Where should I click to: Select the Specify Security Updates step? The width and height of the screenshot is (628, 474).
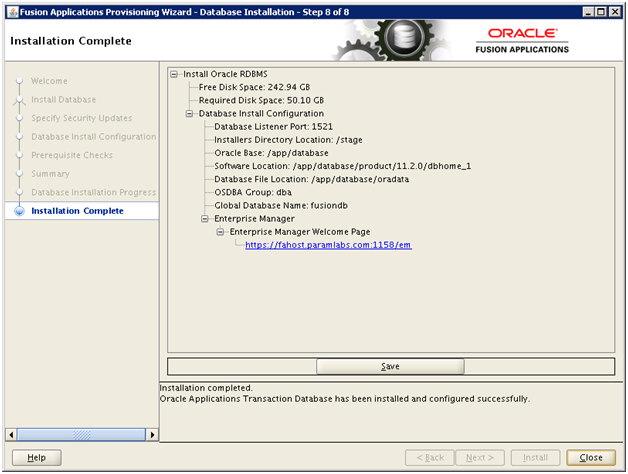coord(82,118)
